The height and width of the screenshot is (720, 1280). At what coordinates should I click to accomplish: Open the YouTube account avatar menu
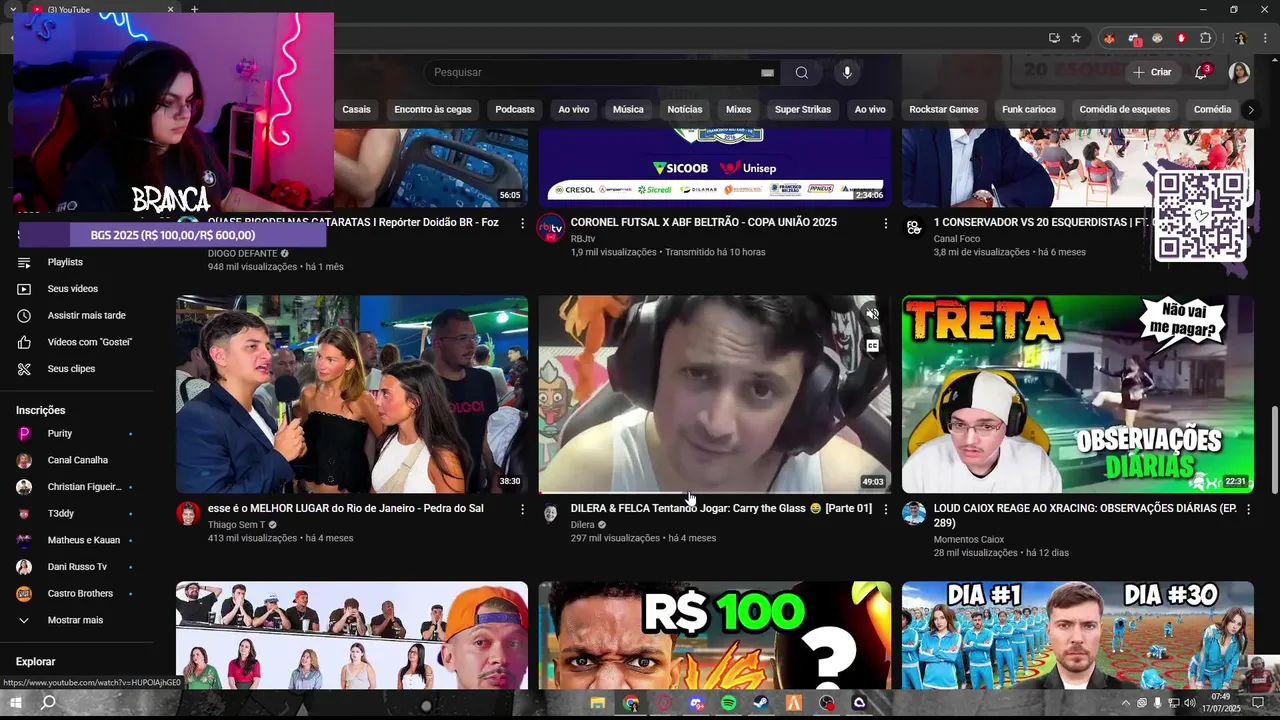tap(1239, 72)
